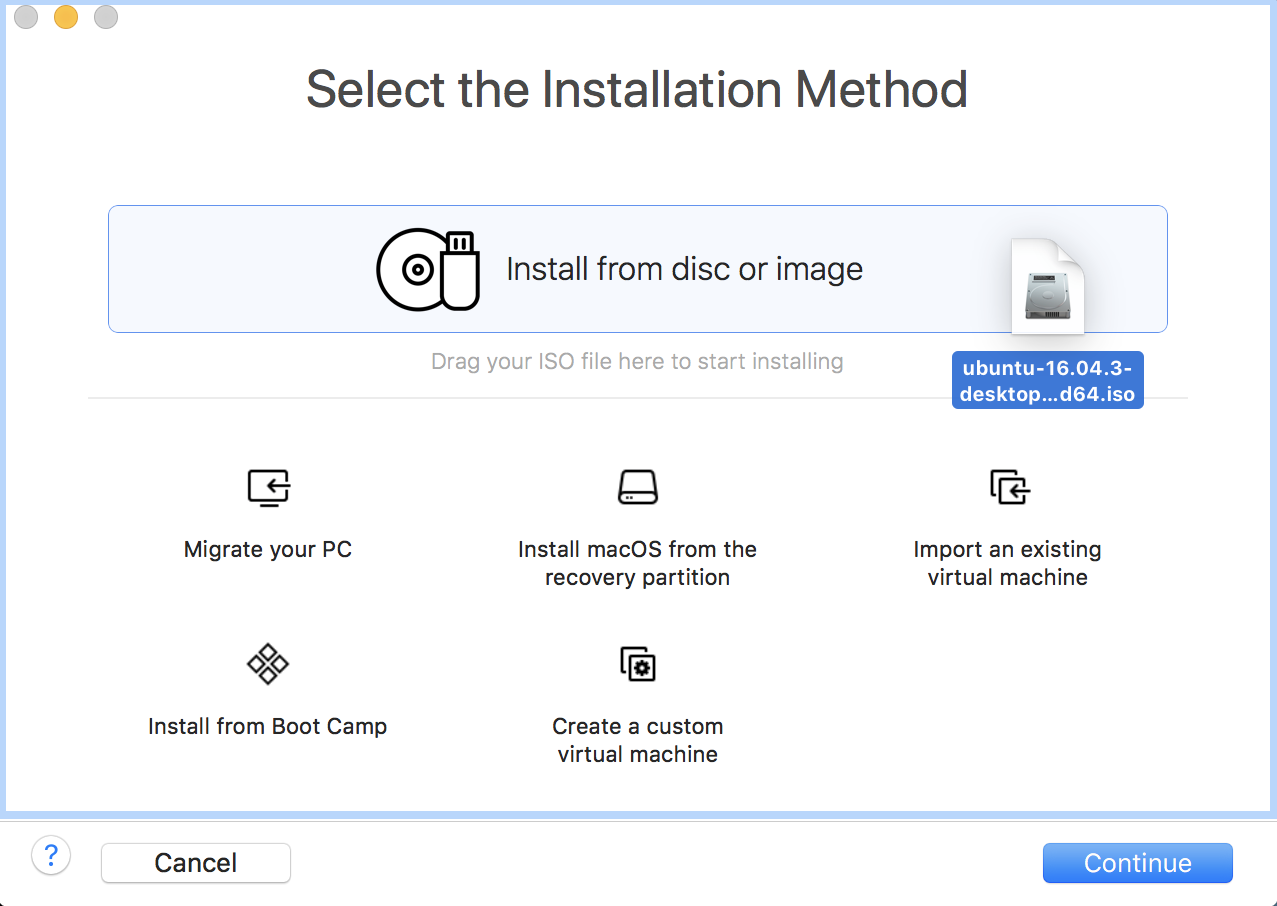Choose the Migrate your PC label
1277x906 pixels.
point(268,549)
